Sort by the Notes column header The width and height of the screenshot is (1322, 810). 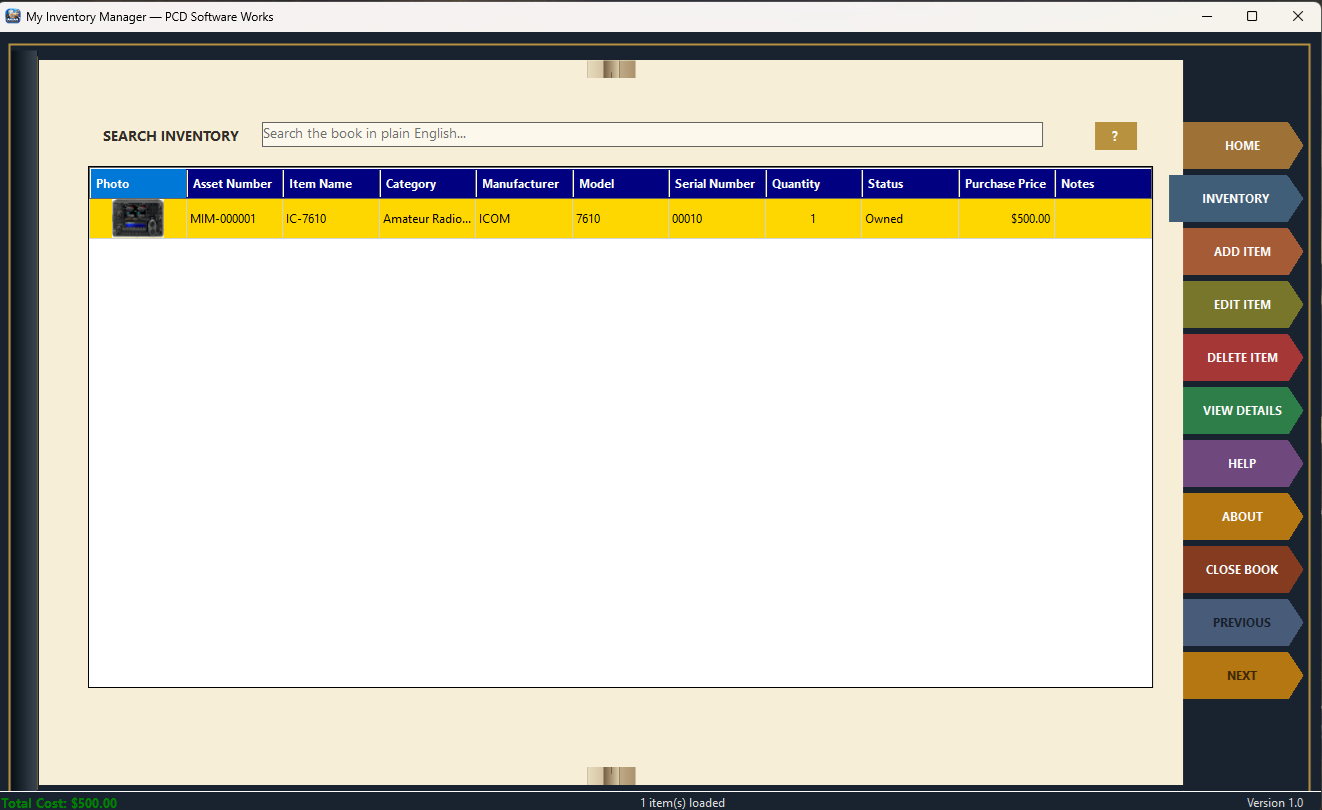pos(1104,184)
